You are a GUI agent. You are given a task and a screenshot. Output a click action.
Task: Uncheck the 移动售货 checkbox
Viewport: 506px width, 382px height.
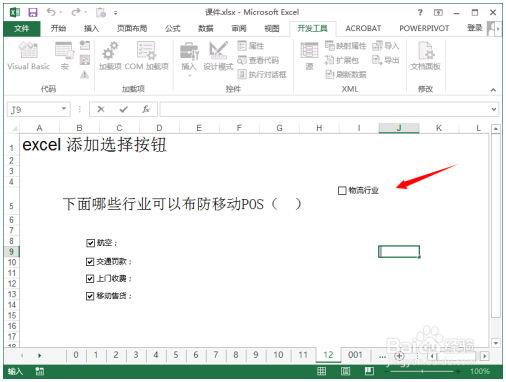pyautogui.click(x=90, y=296)
